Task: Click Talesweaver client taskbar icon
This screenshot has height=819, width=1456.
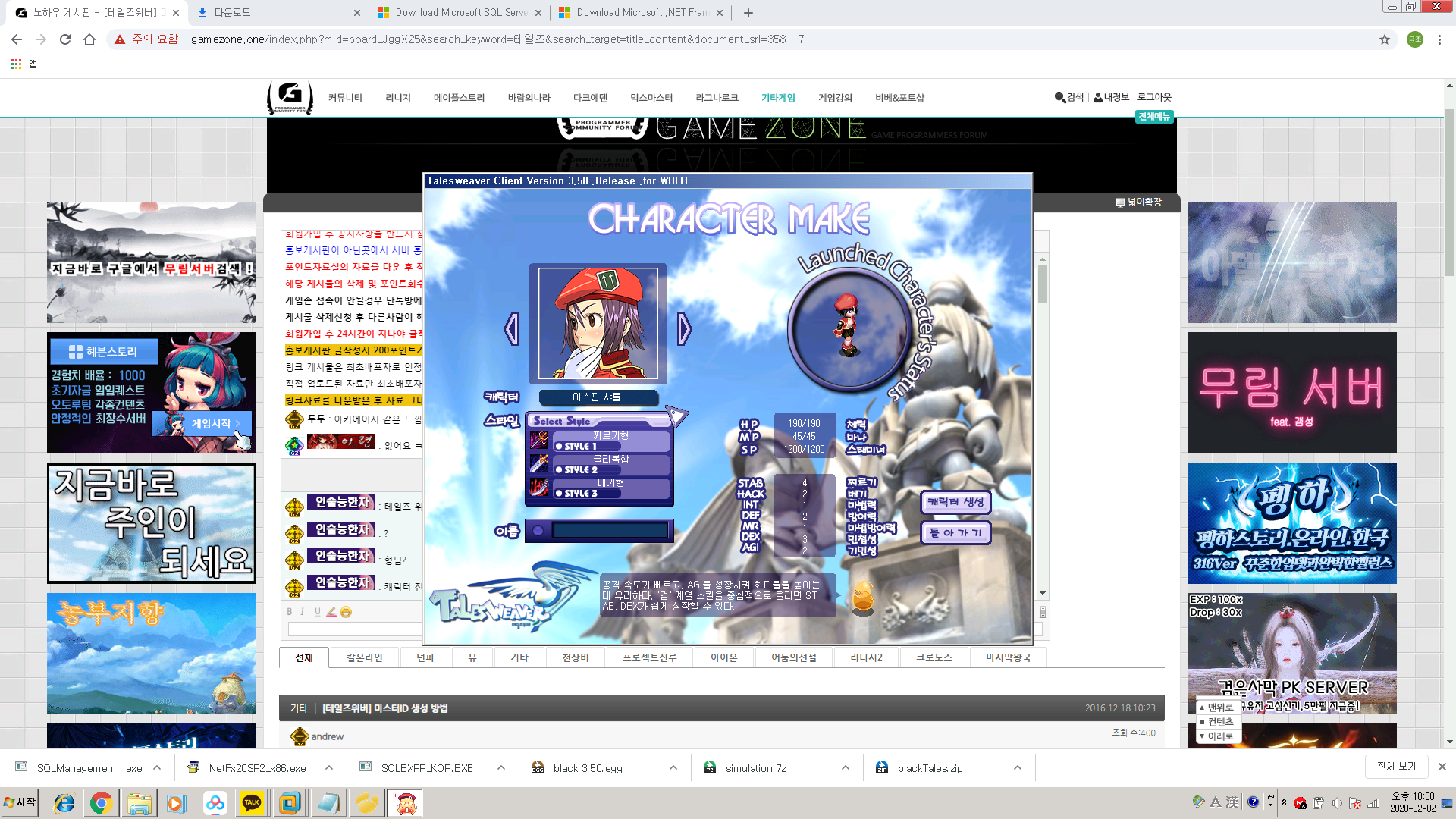Action: pos(405,802)
